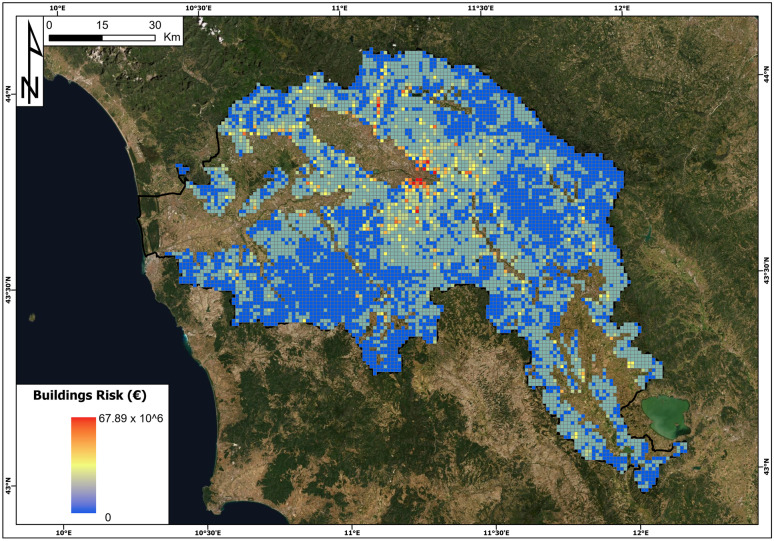Click the white segment of scale bar
This screenshot has width=774, height=541.
129,38
